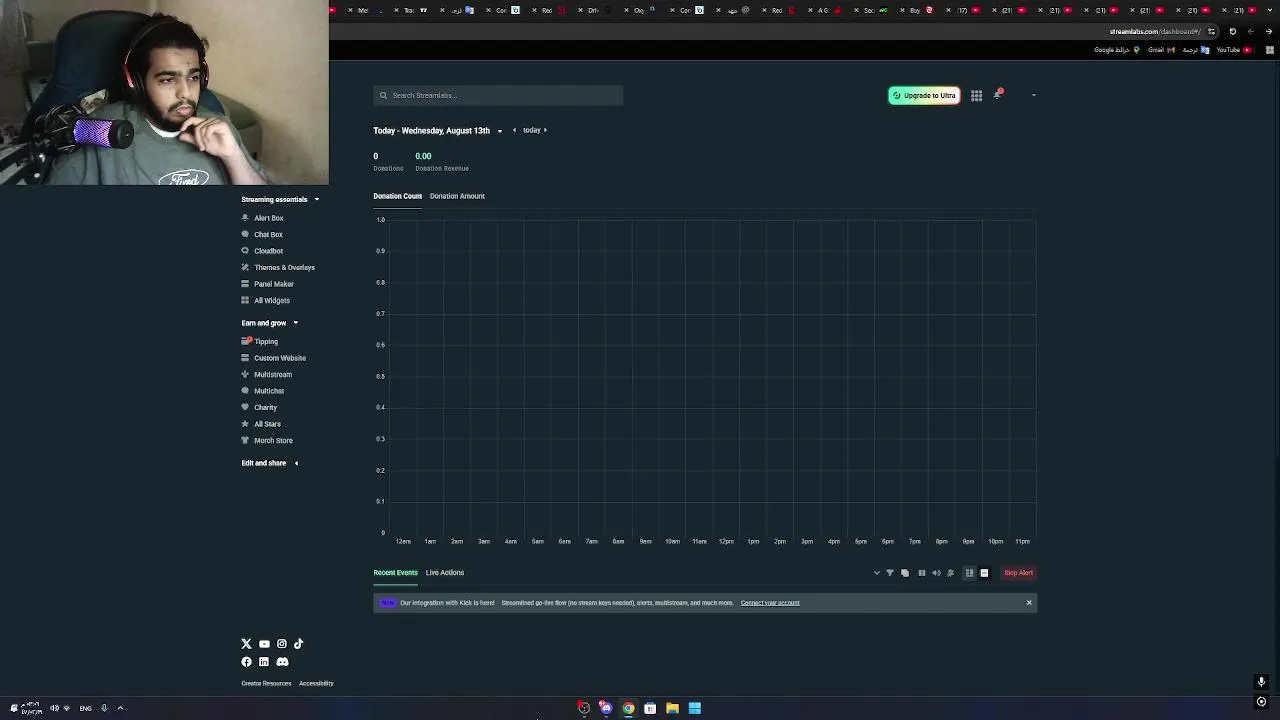The height and width of the screenshot is (720, 1280).
Task: Open the account menu dropdown arrow
Action: [1033, 95]
